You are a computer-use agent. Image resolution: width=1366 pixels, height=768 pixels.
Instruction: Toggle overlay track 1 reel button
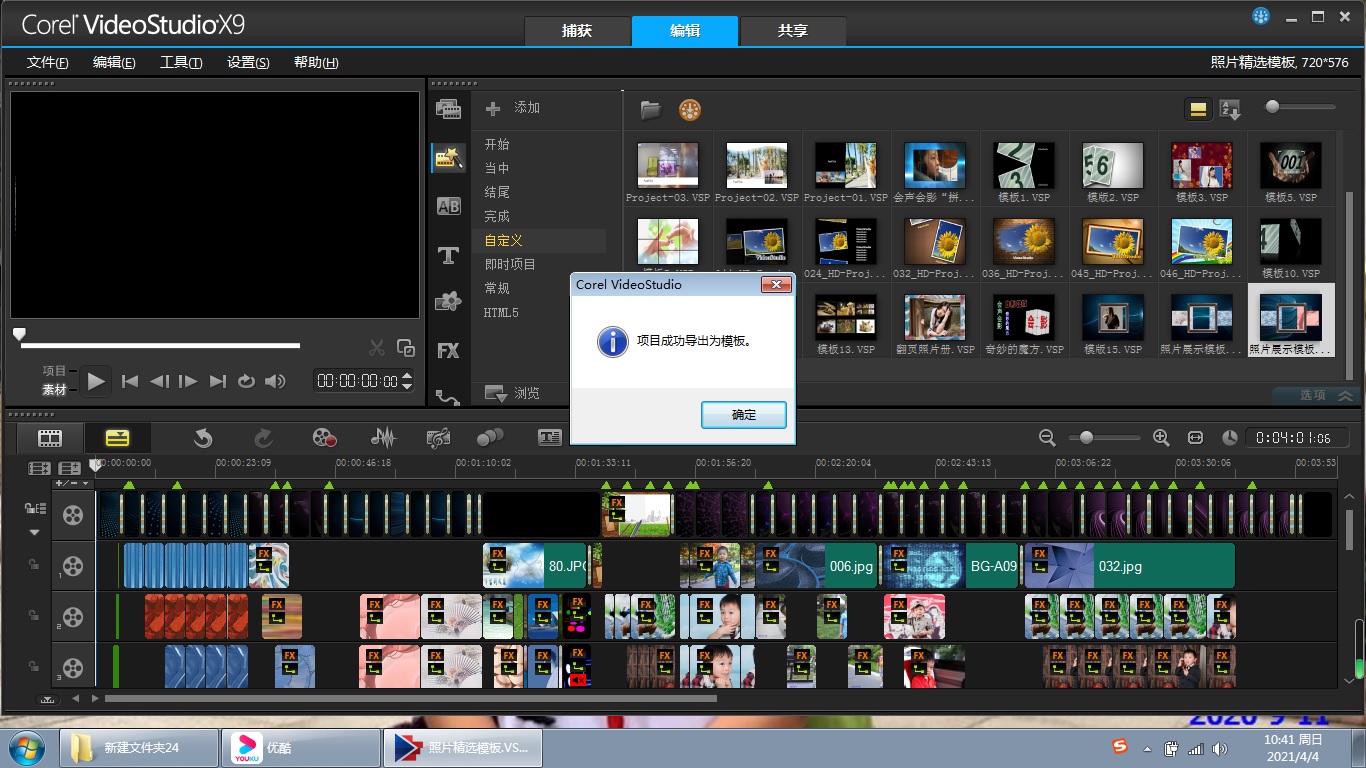pyautogui.click(x=73, y=567)
